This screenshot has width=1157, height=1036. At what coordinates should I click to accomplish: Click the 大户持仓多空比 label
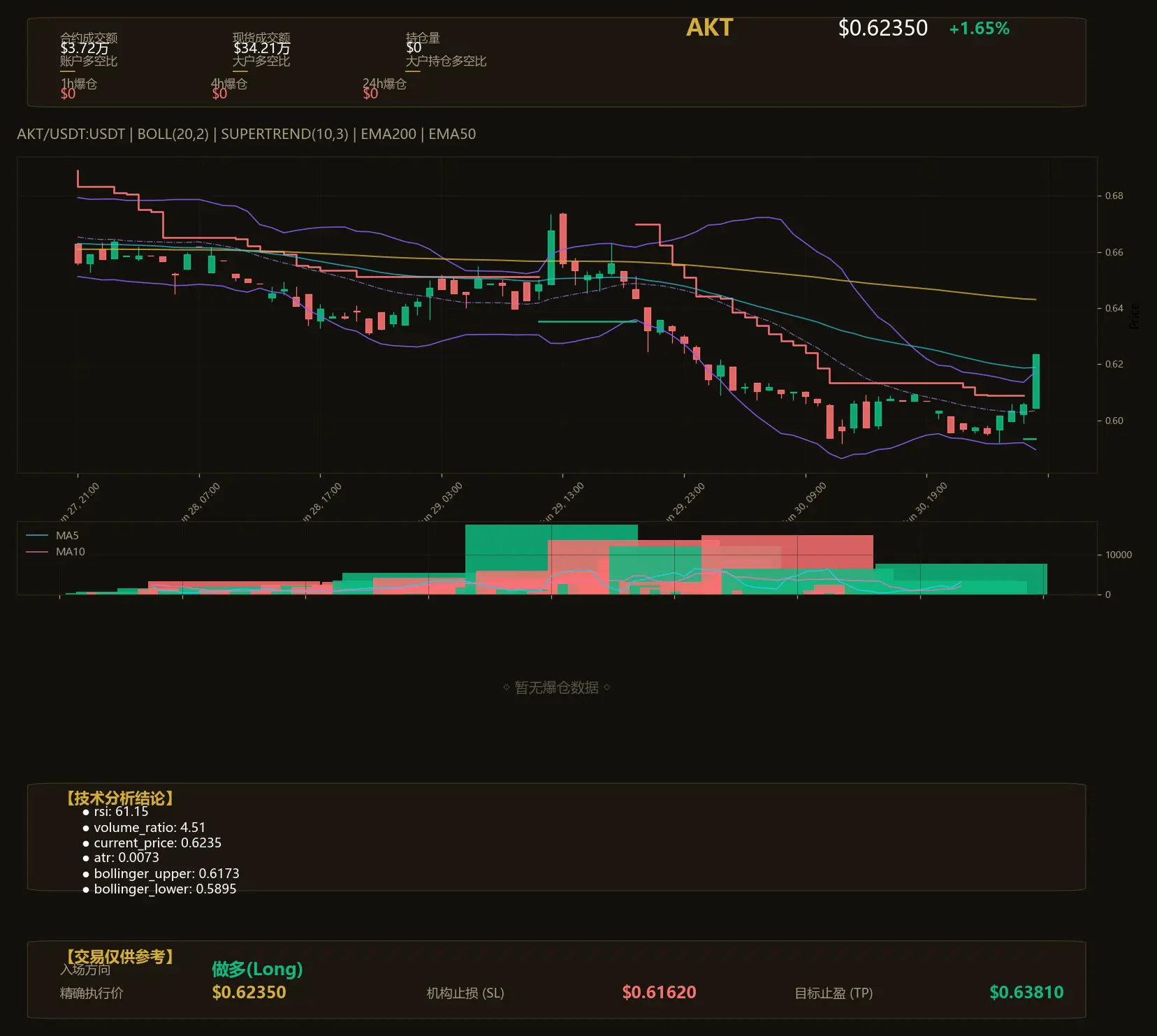[x=446, y=61]
